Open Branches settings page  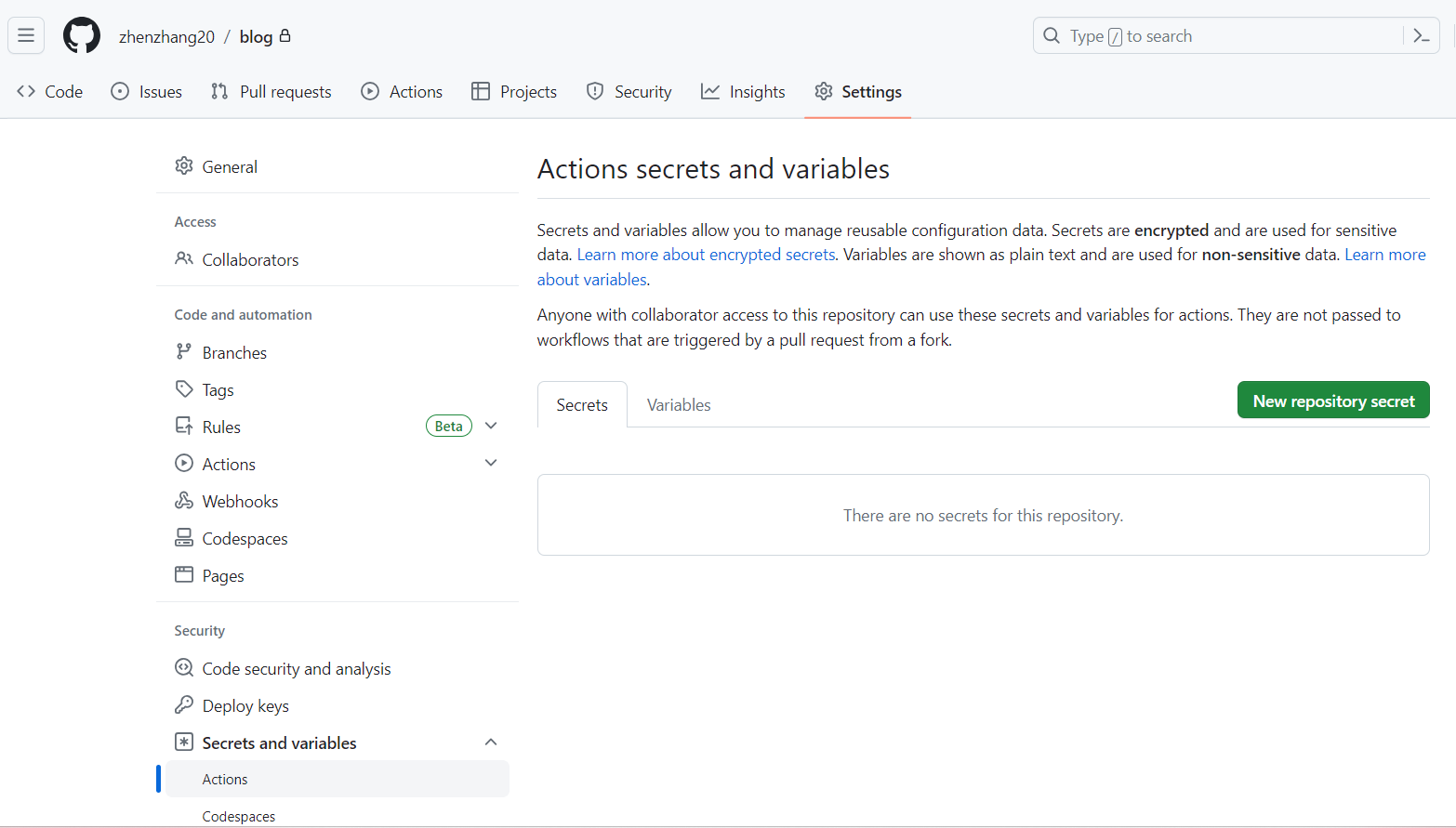(x=234, y=352)
